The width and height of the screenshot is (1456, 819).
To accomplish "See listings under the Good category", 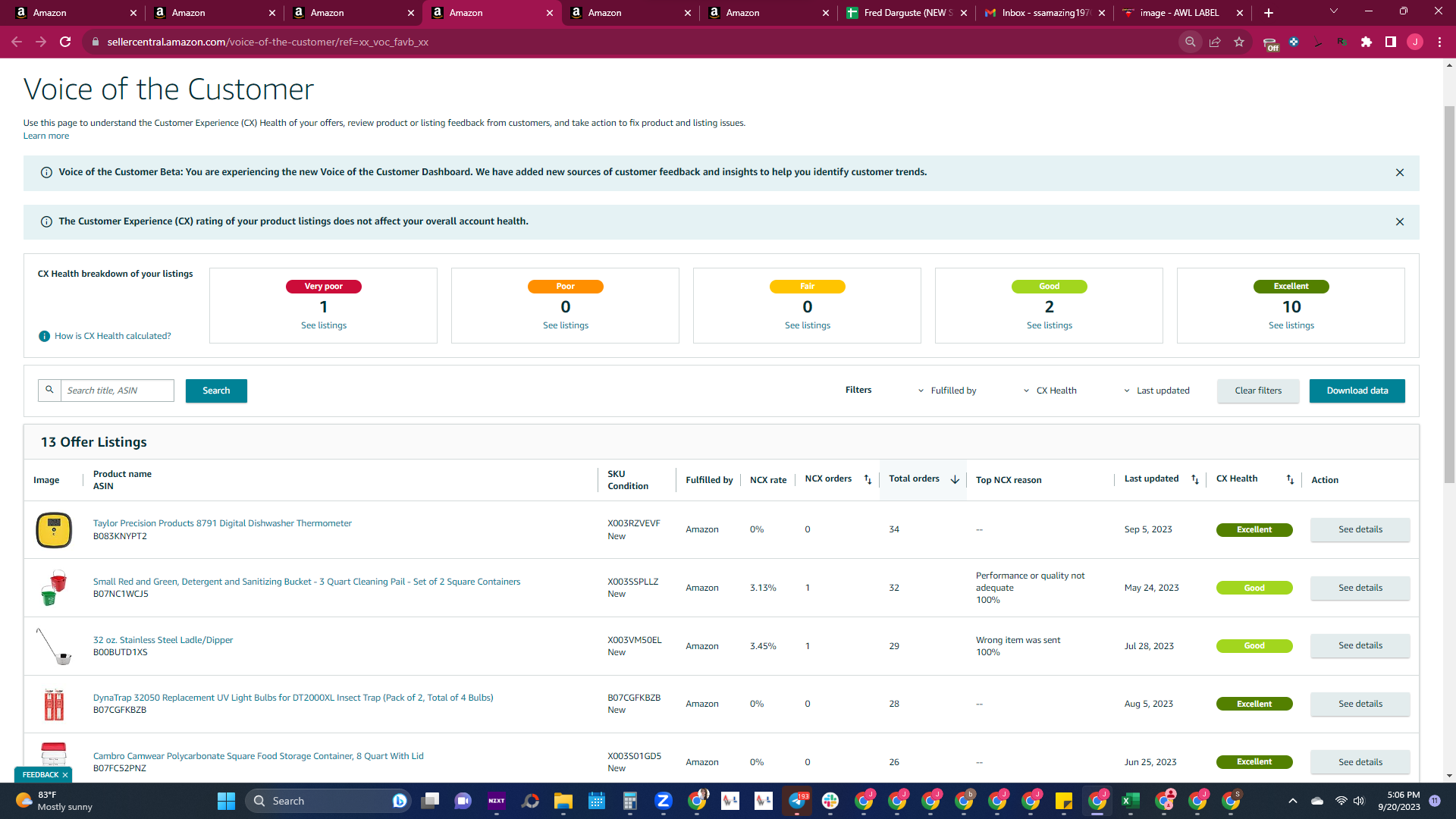I will tap(1050, 325).
